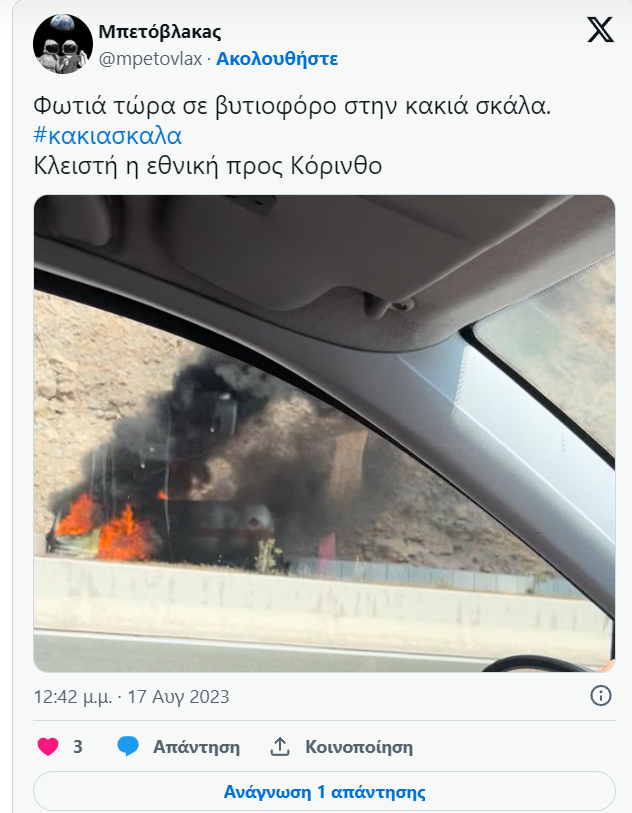Follow the account via Ακολουθήστε
This screenshot has width=632, height=813.
point(277,59)
